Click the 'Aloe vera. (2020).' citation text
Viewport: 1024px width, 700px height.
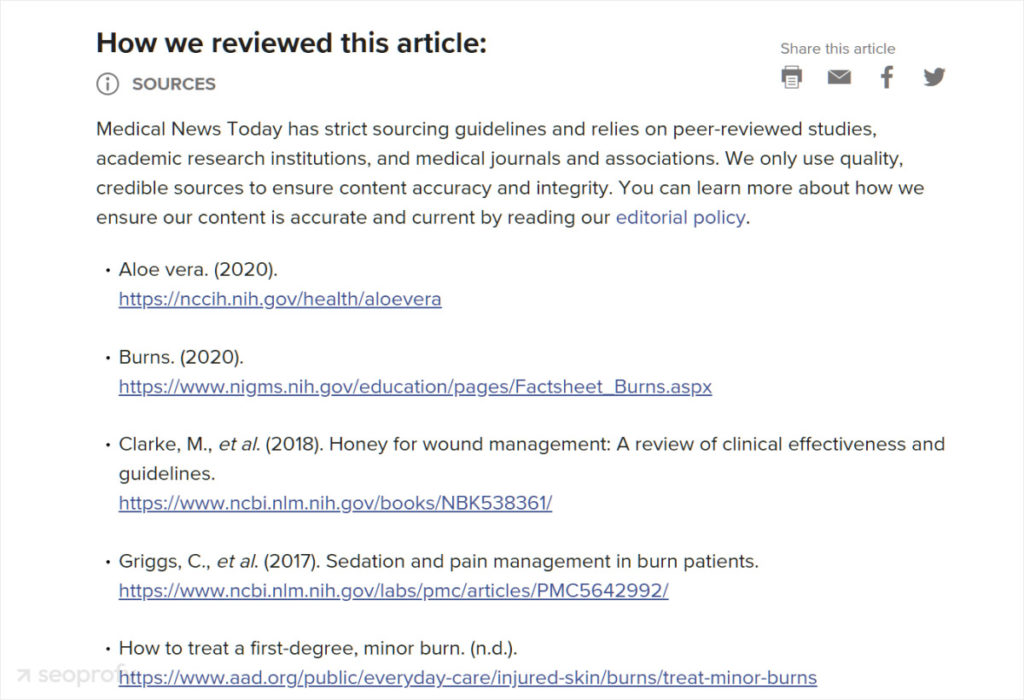click(198, 270)
